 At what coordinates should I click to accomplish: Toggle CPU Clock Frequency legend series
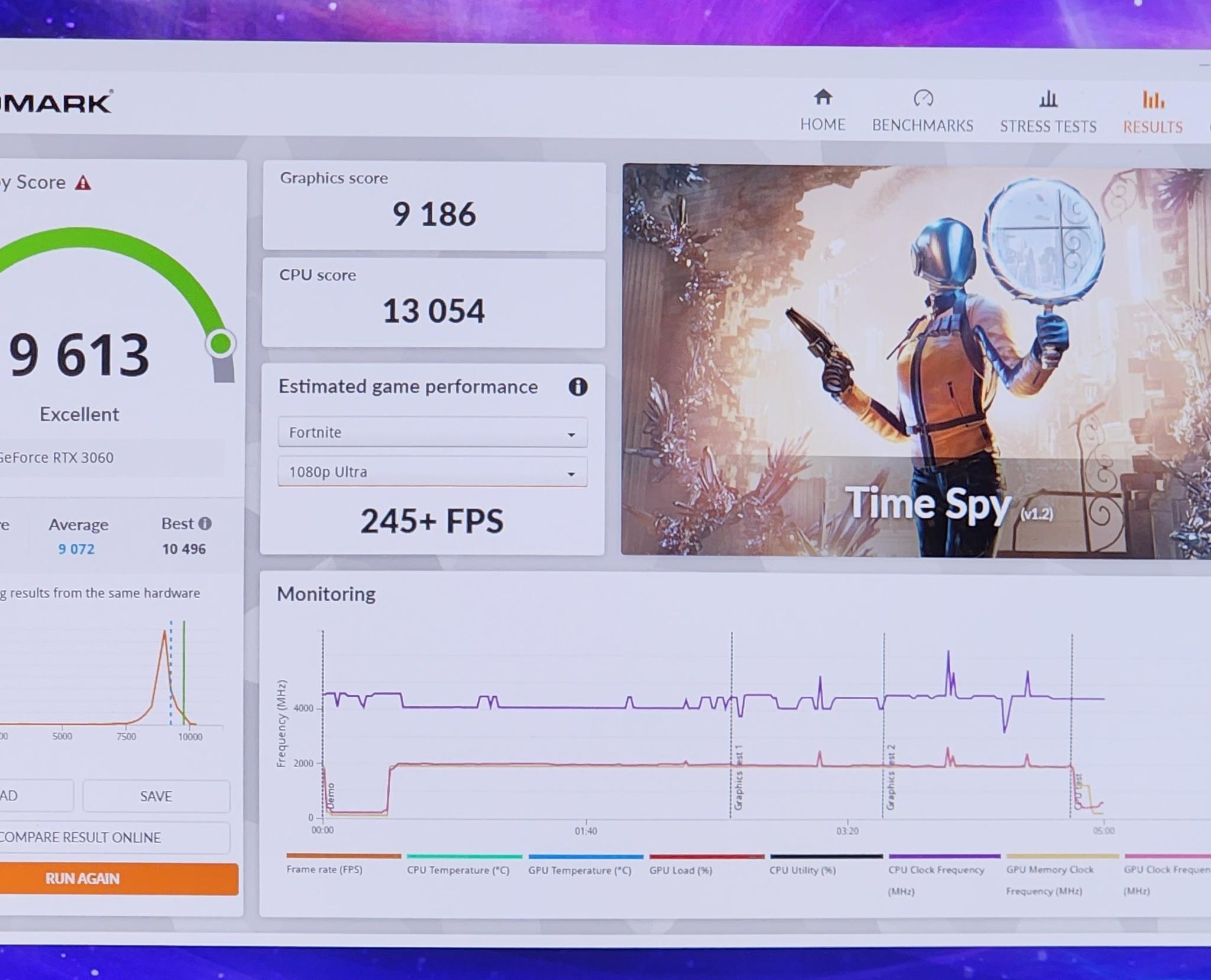pos(944,875)
